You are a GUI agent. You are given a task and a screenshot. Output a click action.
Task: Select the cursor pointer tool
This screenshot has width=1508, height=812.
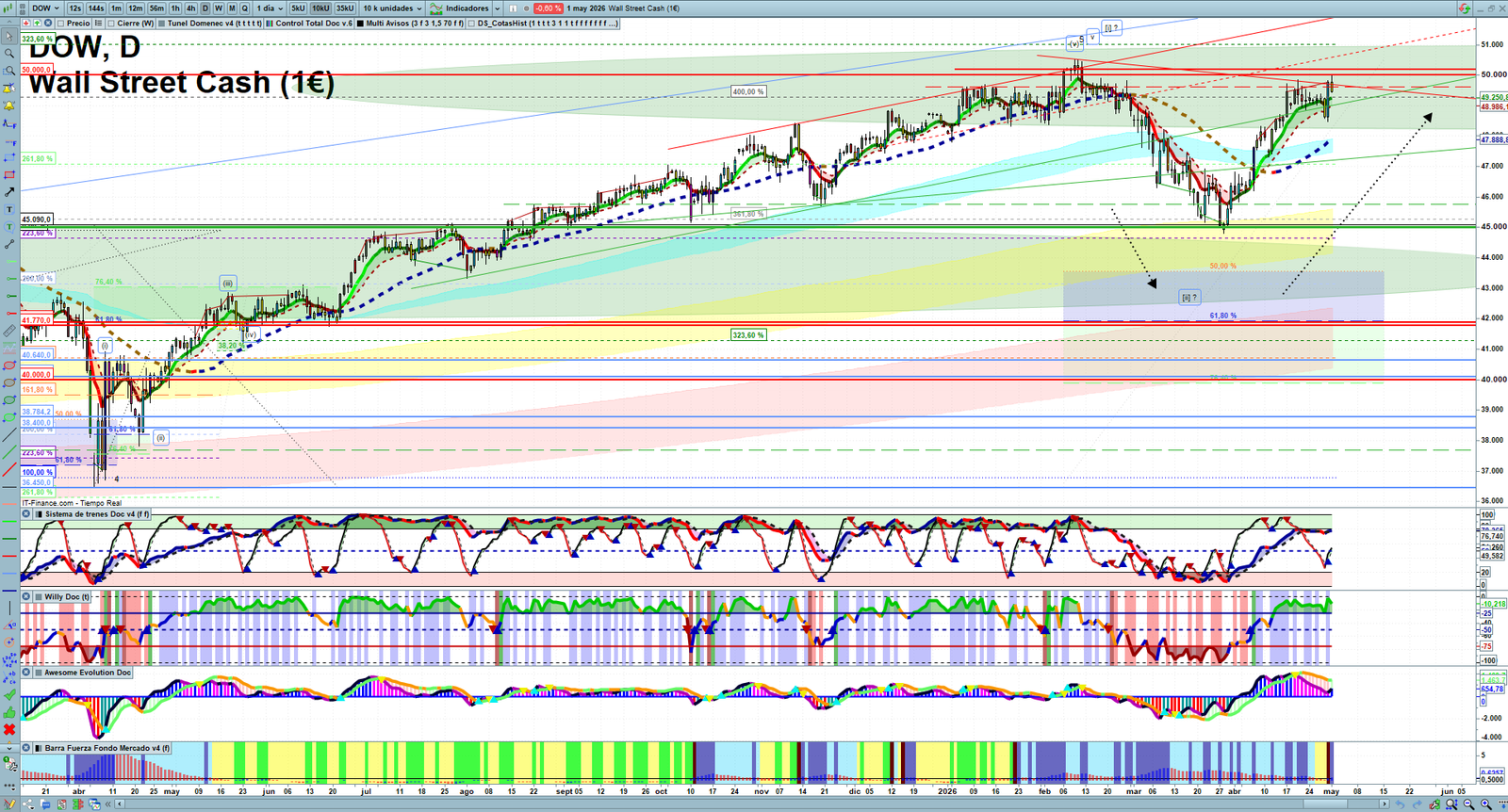[9, 37]
